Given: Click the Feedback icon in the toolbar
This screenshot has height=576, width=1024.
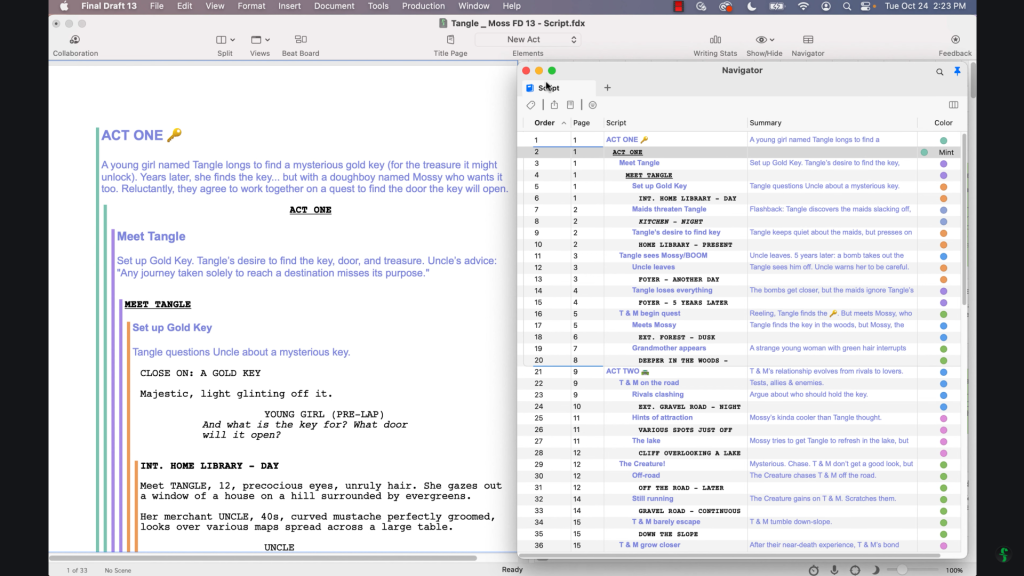Looking at the screenshot, I should click(x=955, y=40).
